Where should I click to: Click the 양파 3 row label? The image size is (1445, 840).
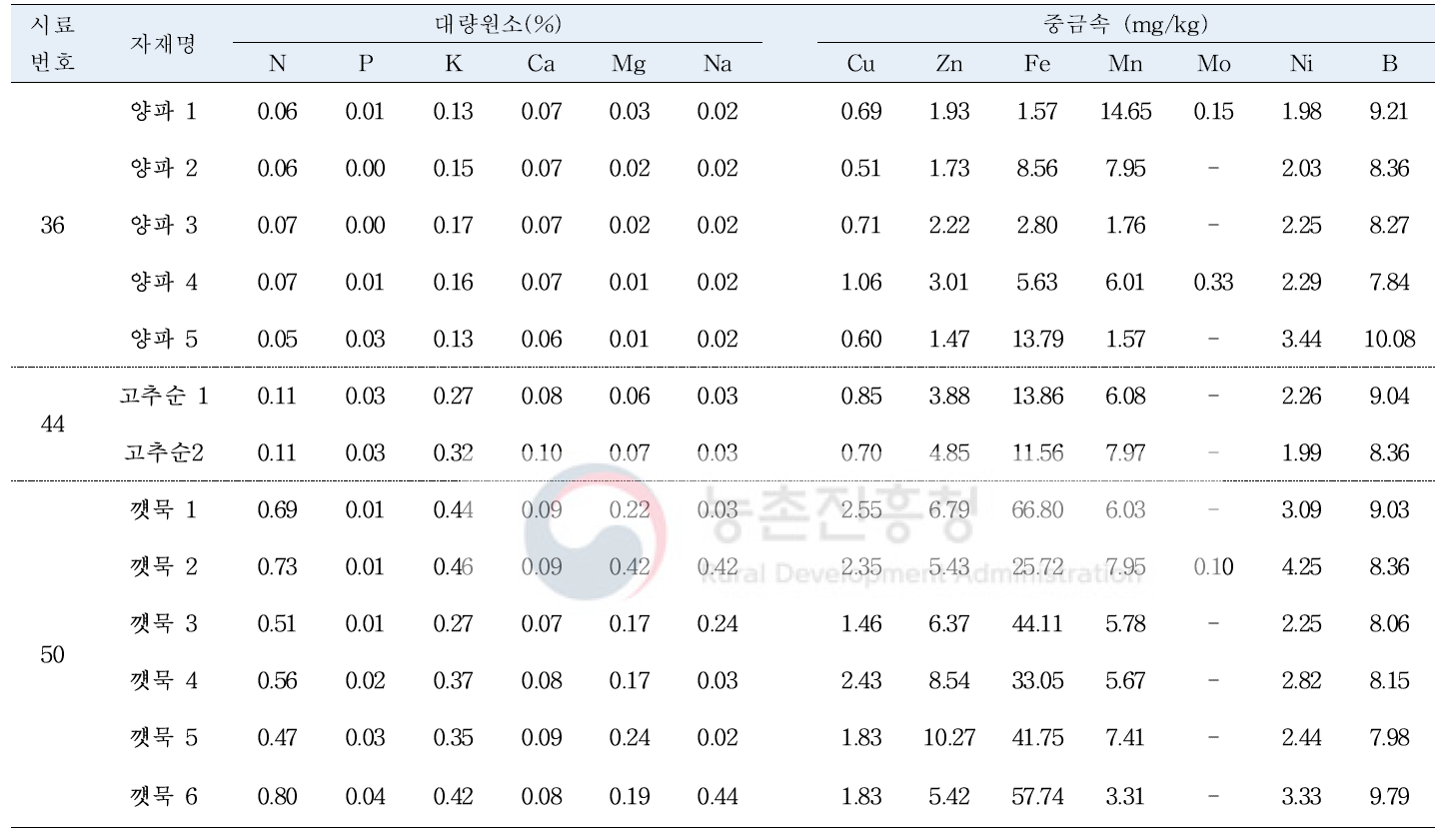coord(164,225)
